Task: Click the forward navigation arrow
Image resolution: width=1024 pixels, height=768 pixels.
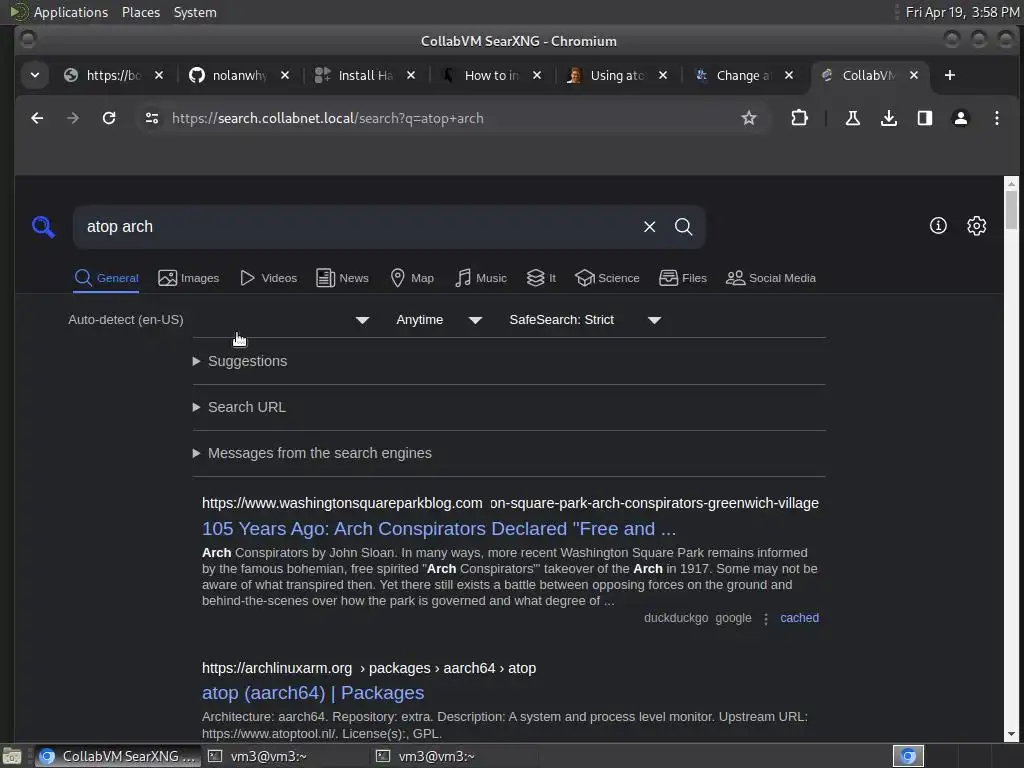Action: point(73,118)
